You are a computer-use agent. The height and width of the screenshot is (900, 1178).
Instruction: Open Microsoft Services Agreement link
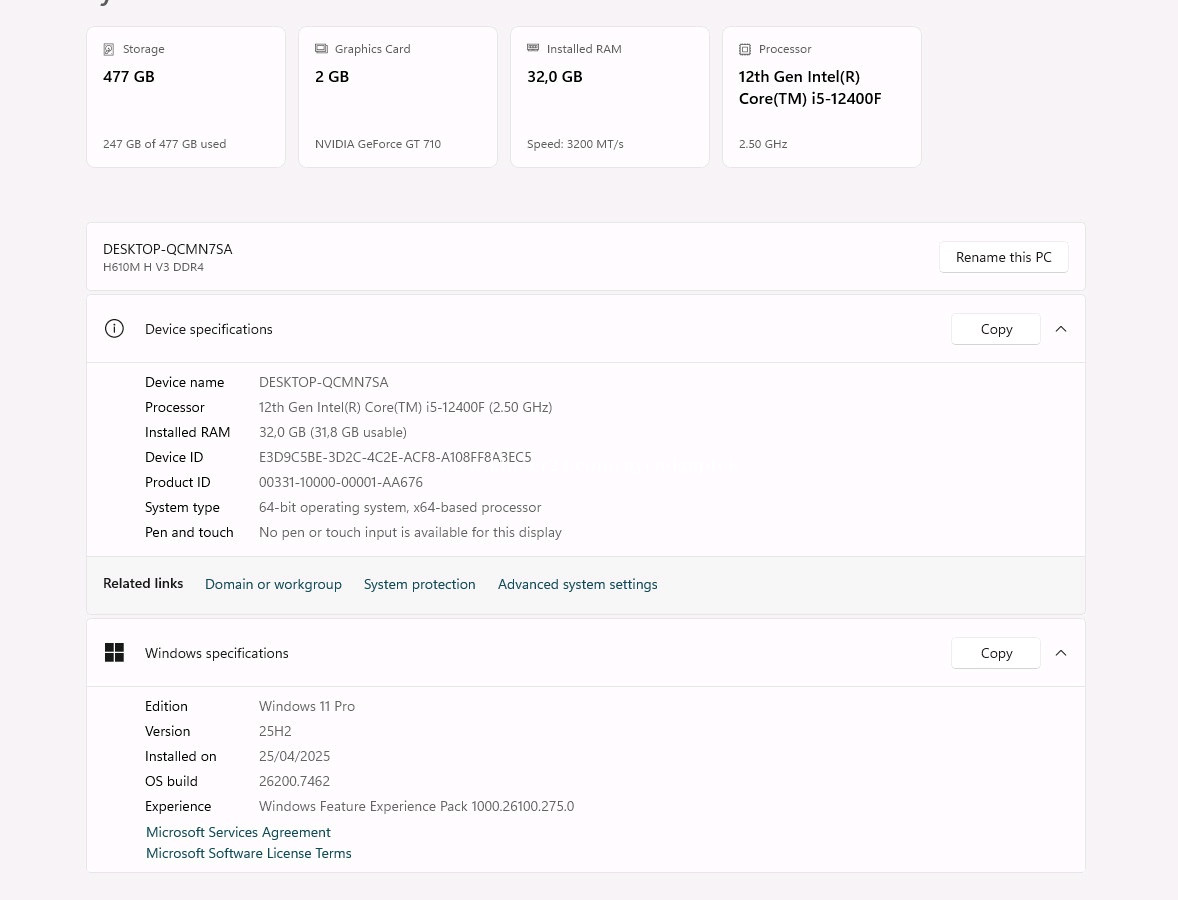click(238, 832)
